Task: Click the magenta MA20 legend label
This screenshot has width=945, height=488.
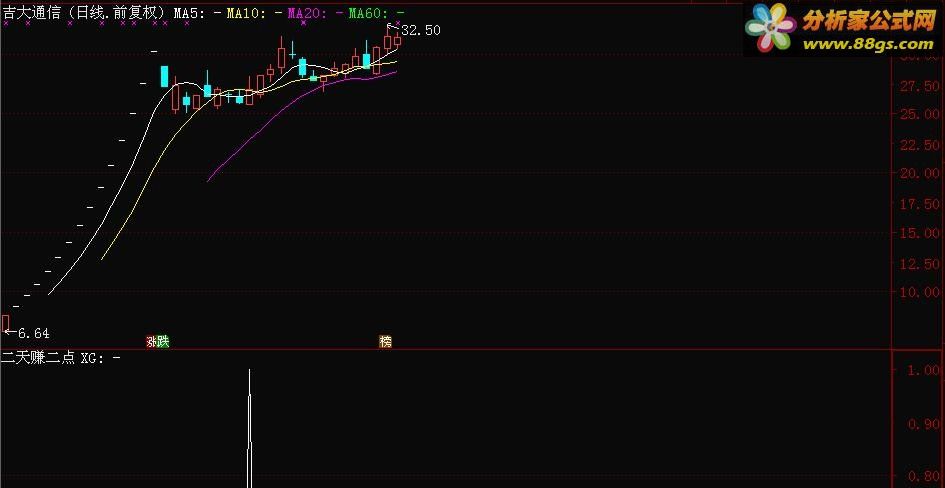Action: 316,13
